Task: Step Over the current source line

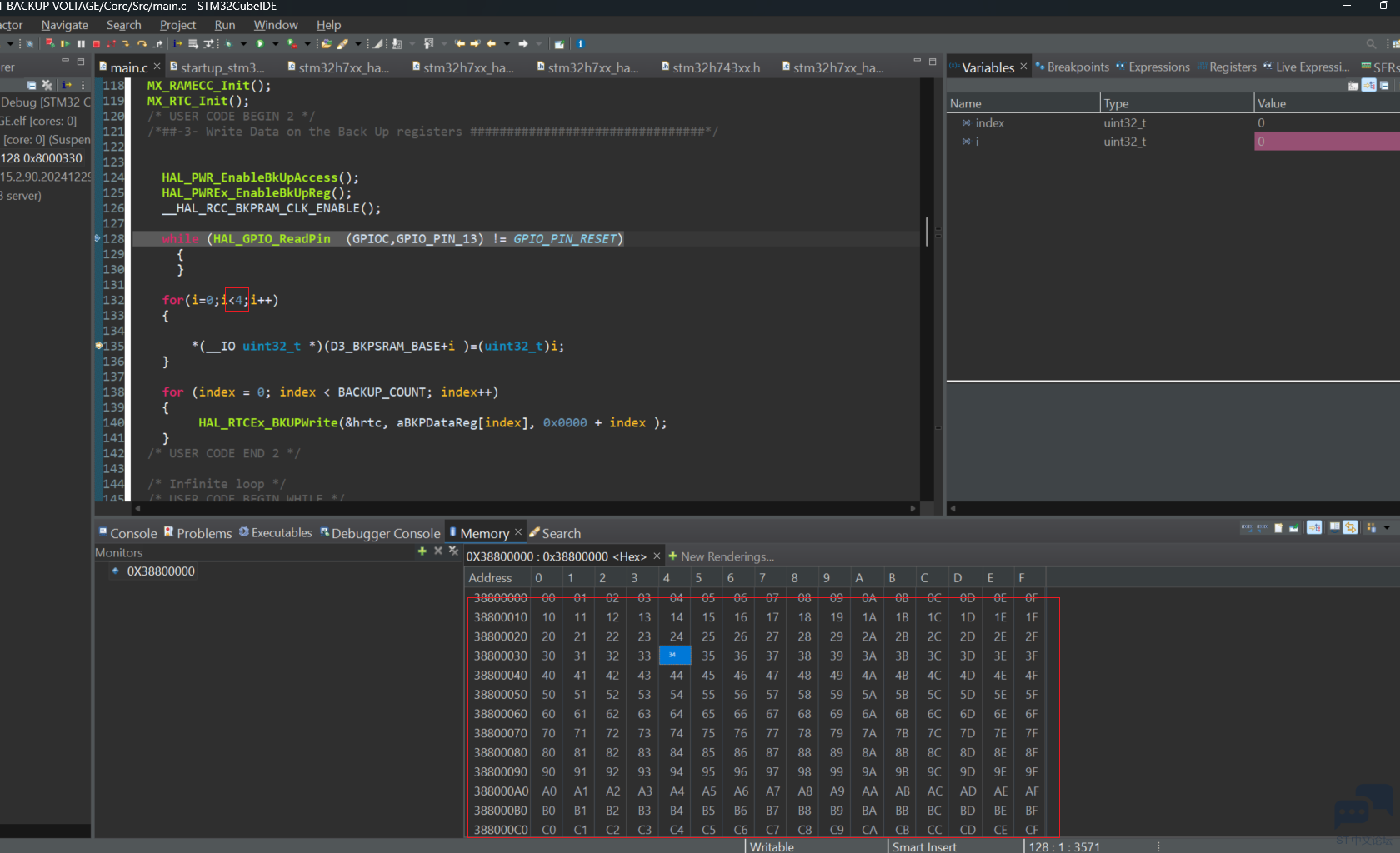Action: click(142, 44)
